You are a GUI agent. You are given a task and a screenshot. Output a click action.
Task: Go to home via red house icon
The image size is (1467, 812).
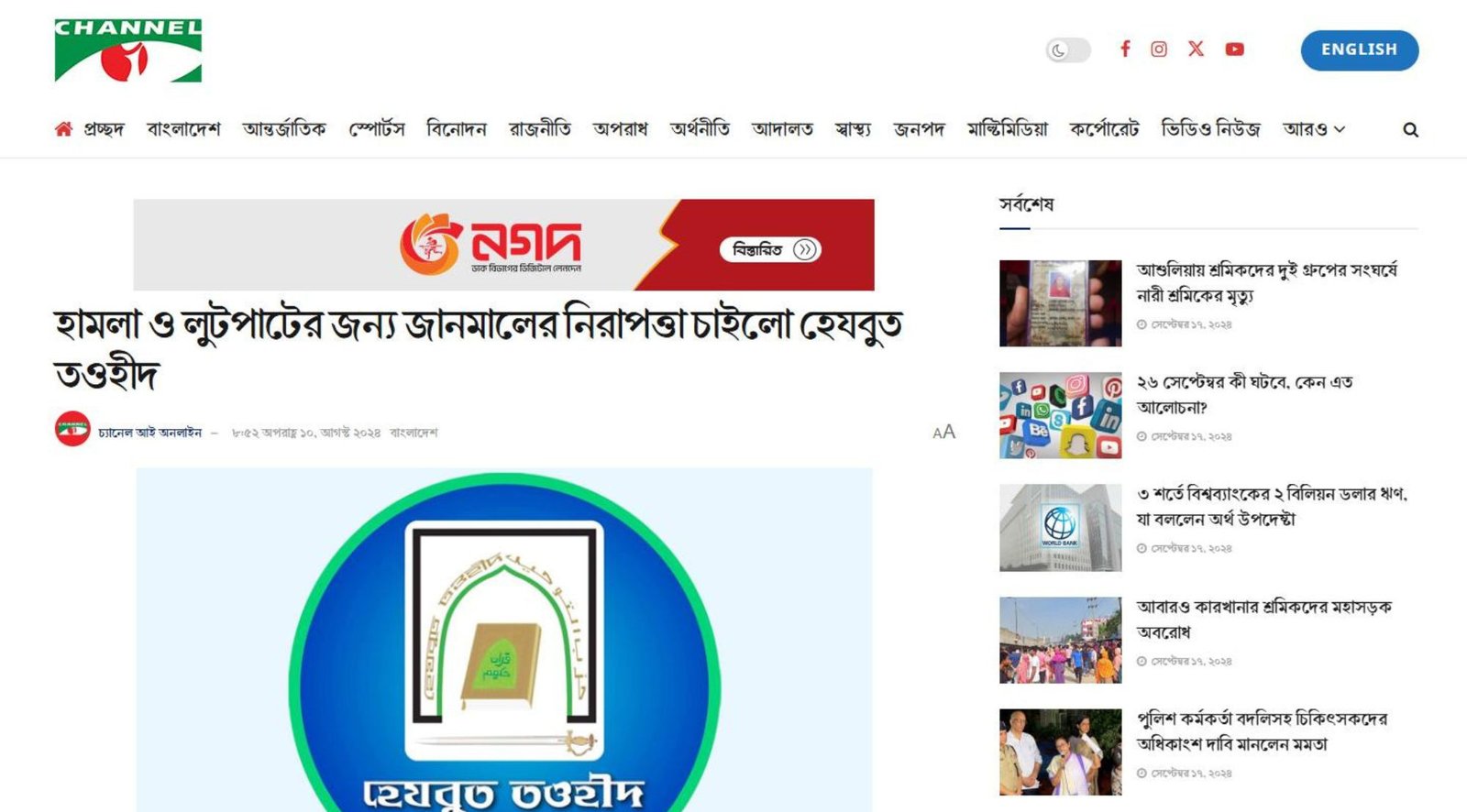(63, 129)
